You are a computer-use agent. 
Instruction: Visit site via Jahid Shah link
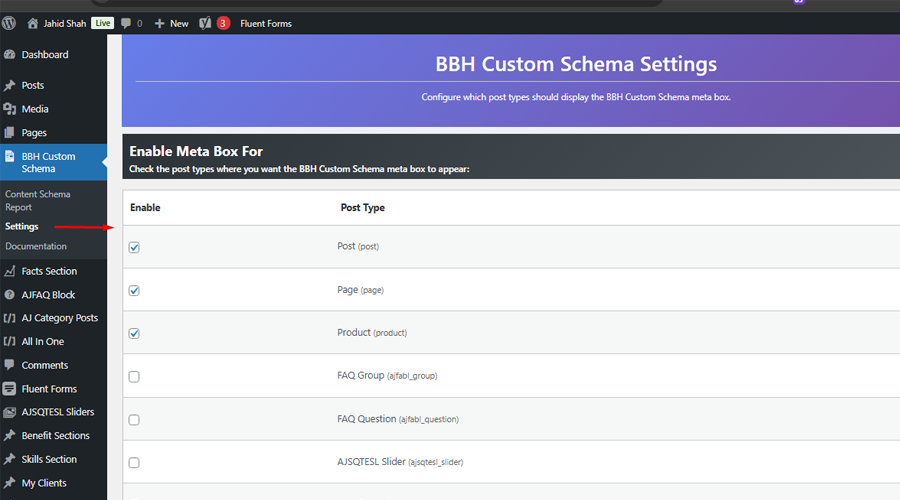click(64, 24)
